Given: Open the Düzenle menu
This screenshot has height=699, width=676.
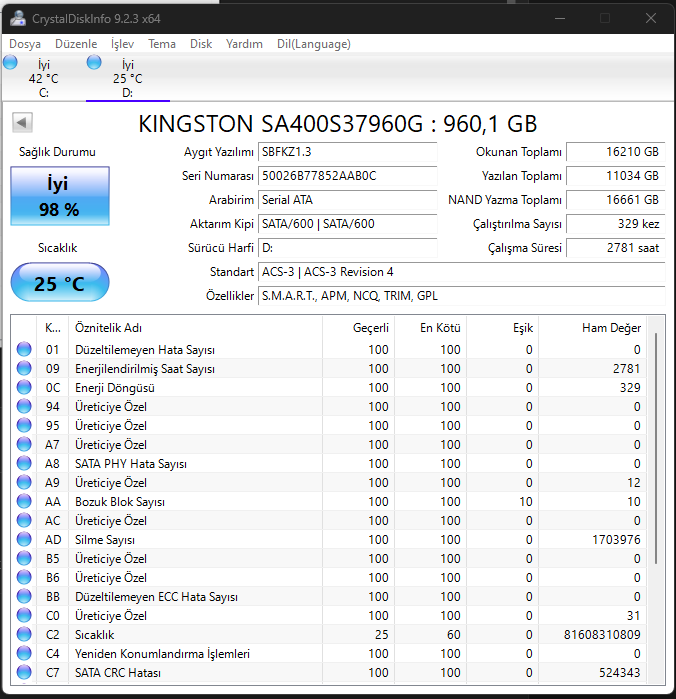Looking at the screenshot, I should [76, 44].
